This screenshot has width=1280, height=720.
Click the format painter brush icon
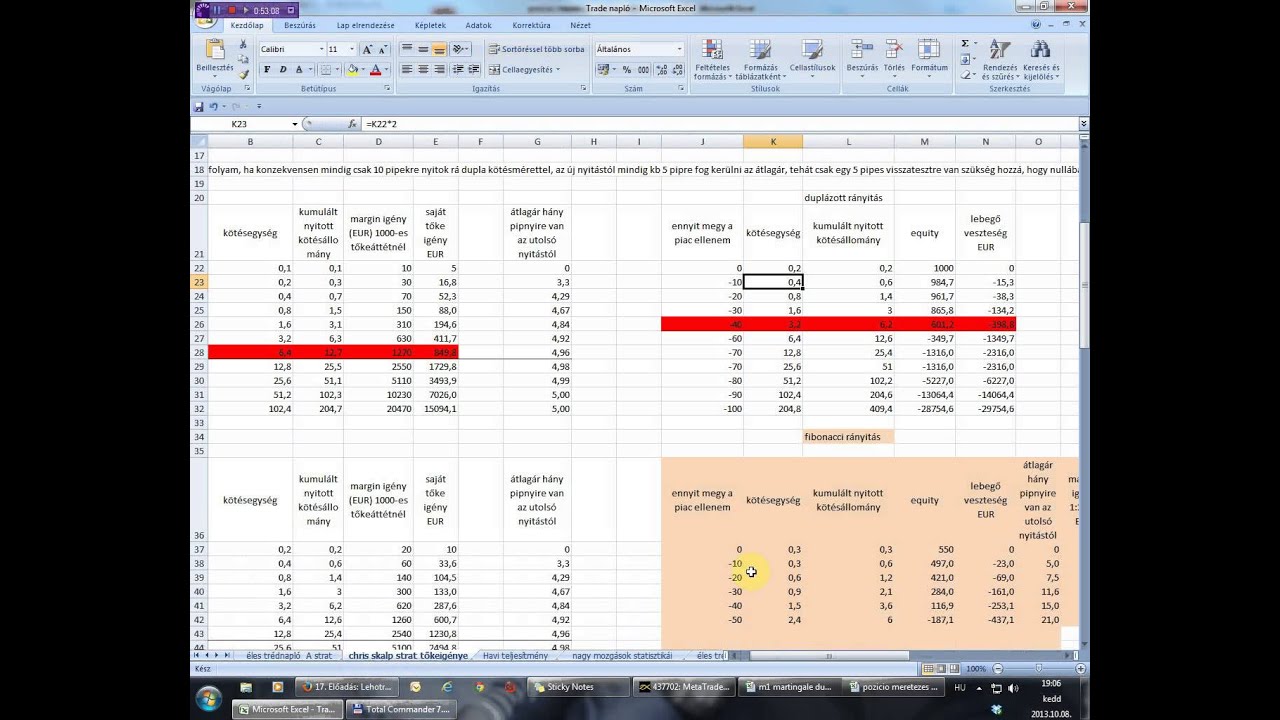243,75
